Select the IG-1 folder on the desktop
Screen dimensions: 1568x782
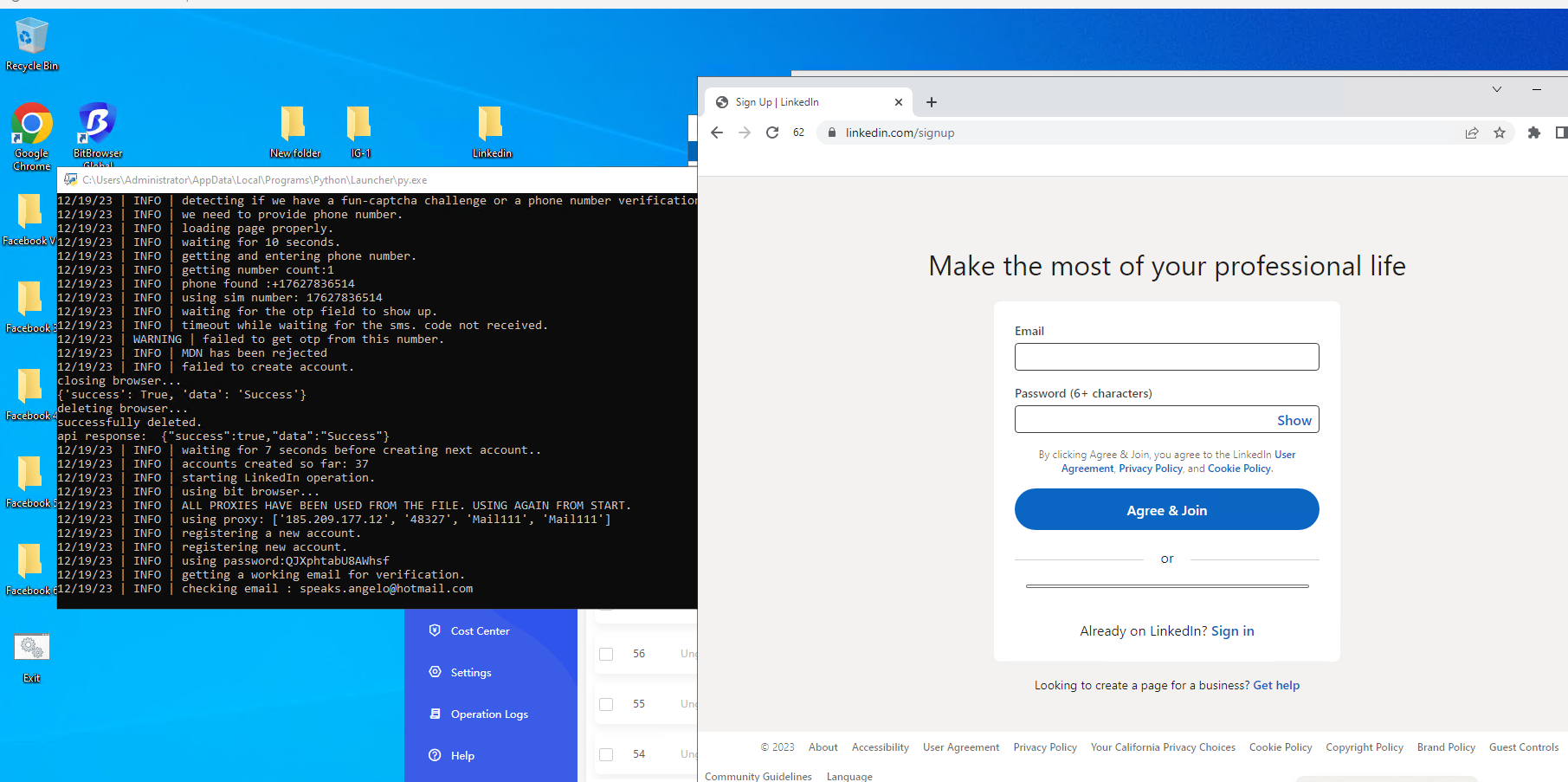[x=359, y=132]
